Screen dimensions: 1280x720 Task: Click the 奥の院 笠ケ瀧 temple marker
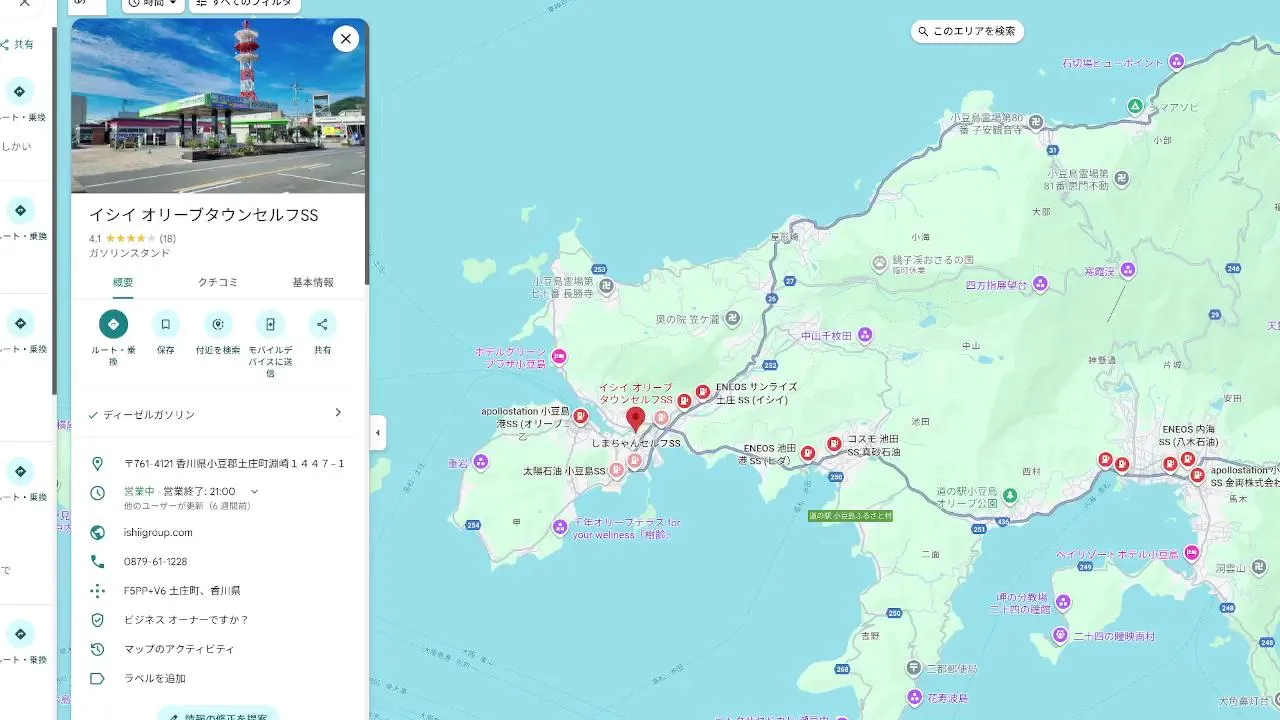pyautogui.click(x=733, y=318)
